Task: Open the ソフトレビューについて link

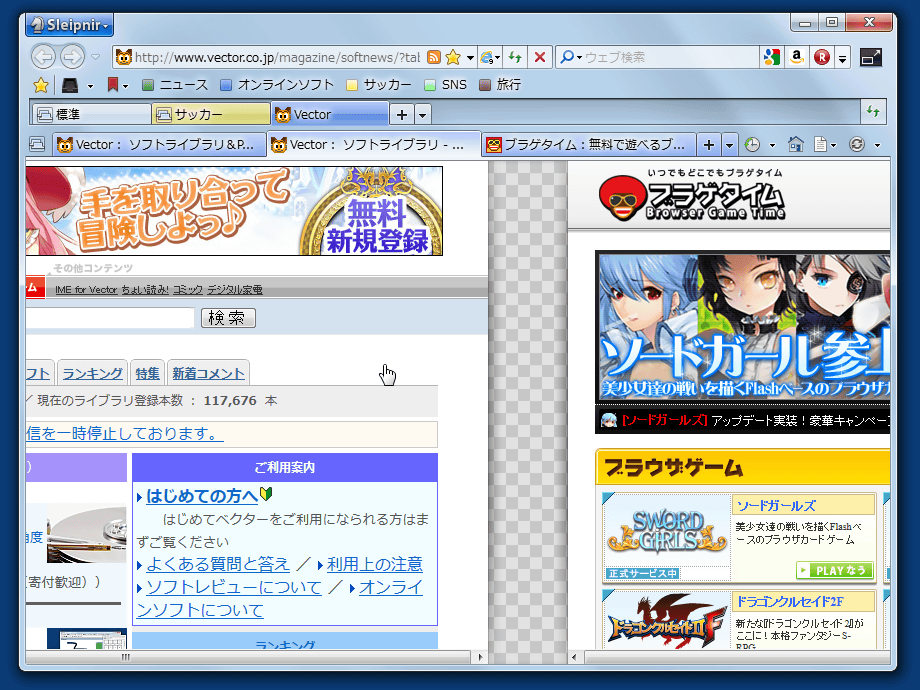Action: [234, 587]
